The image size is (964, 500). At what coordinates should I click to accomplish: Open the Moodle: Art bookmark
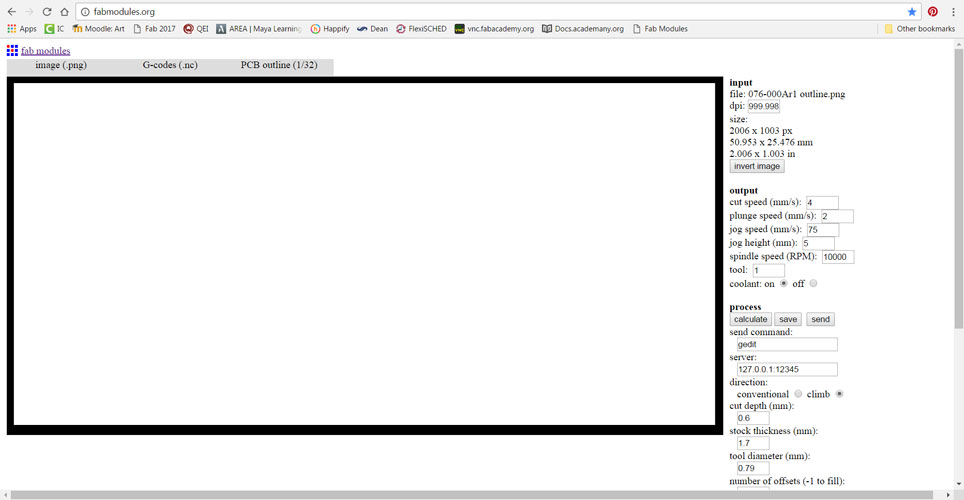click(x=98, y=29)
